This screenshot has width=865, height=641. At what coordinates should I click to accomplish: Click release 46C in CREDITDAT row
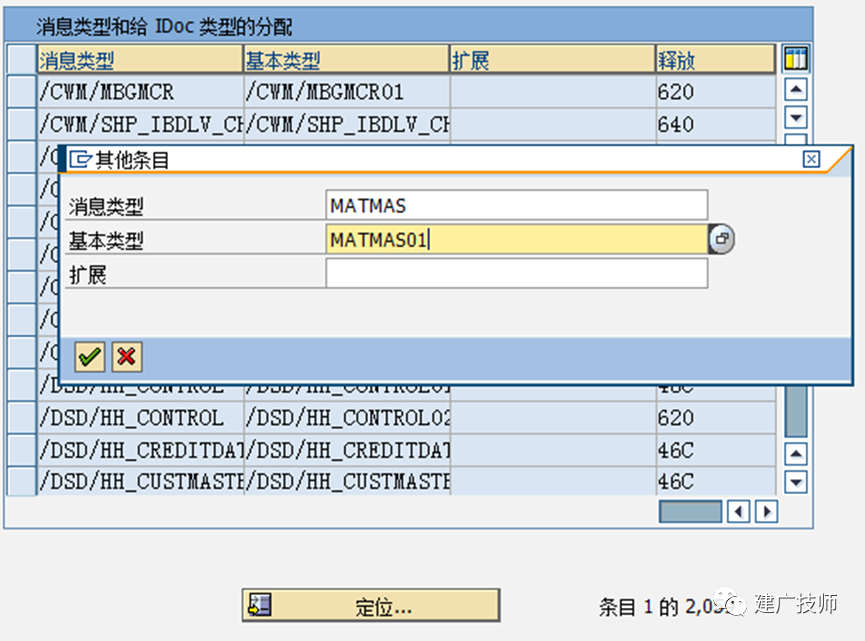tap(716, 450)
